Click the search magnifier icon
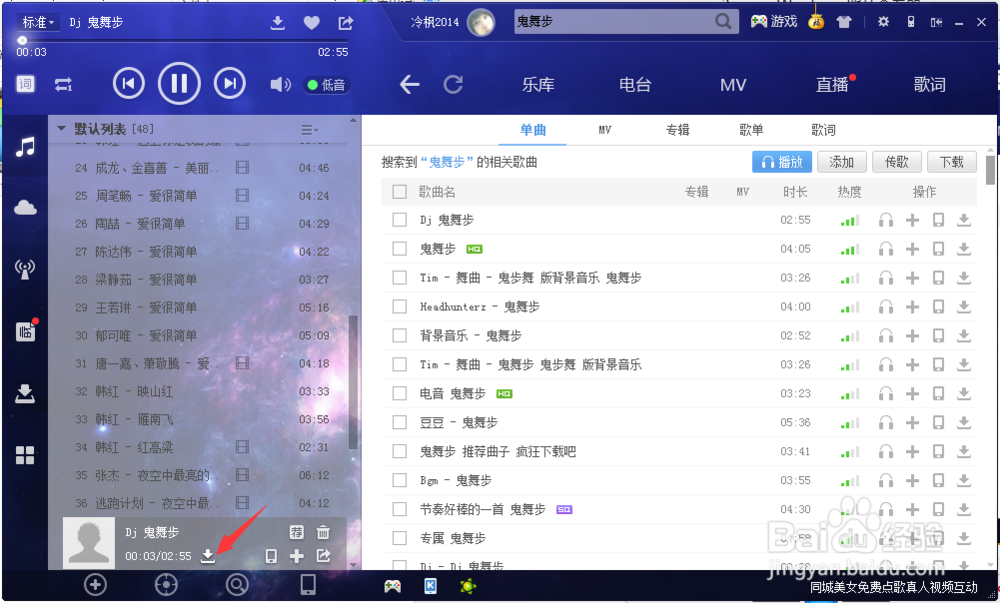This screenshot has height=603, width=1000. pos(723,22)
